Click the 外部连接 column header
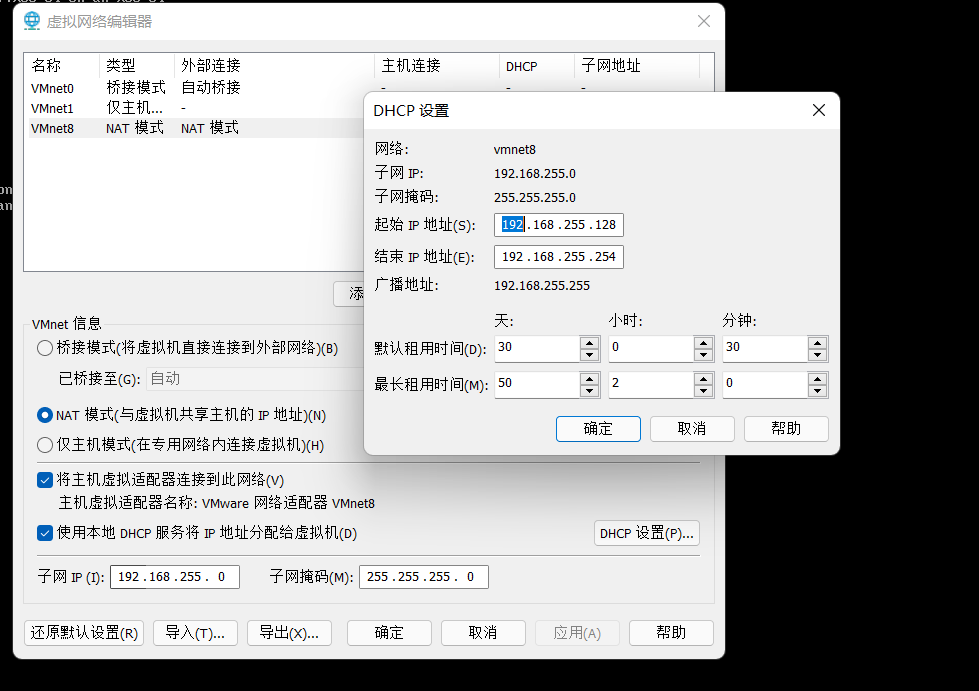The height and width of the screenshot is (691, 979). [x=274, y=66]
